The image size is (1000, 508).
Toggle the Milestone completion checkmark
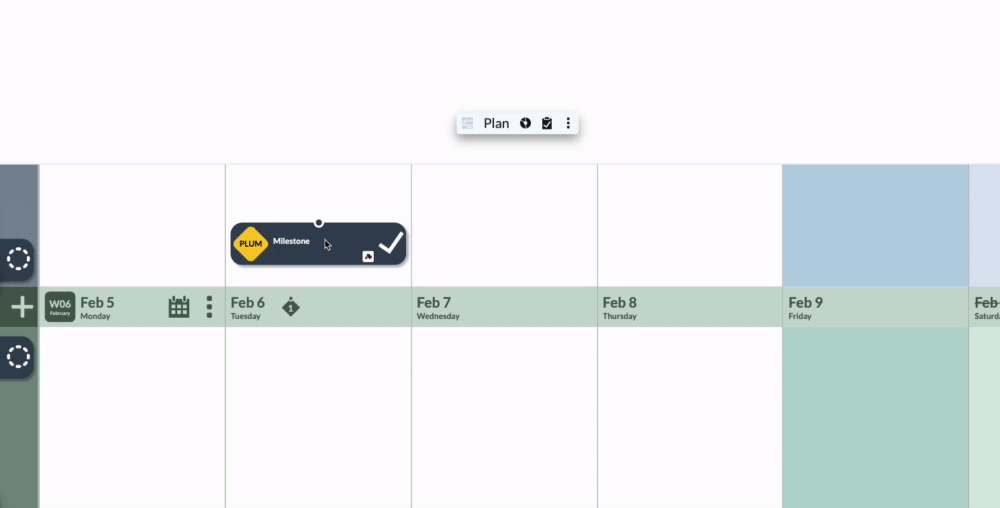click(x=391, y=243)
